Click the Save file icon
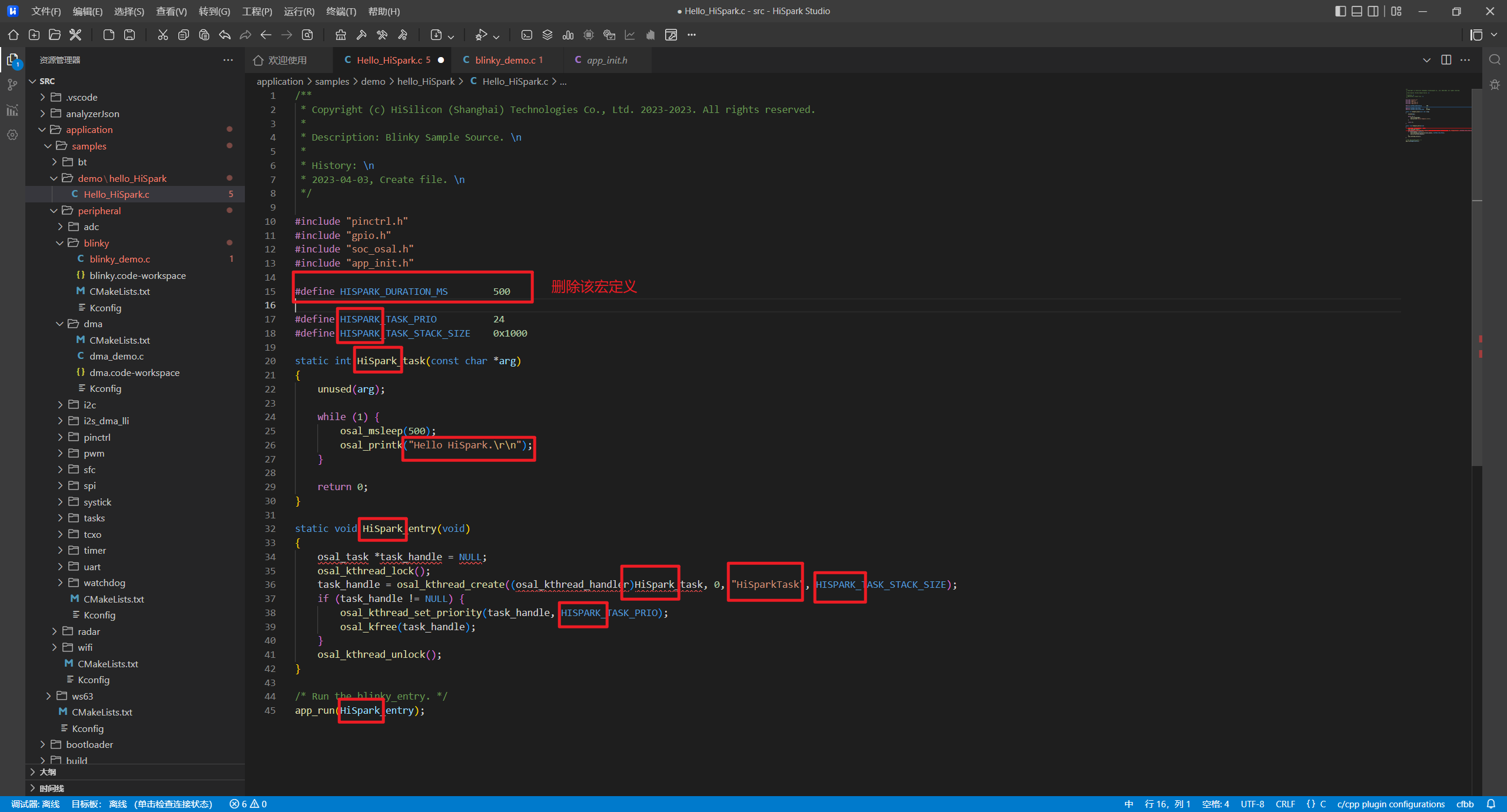This screenshot has height=812, width=1507. (129, 35)
